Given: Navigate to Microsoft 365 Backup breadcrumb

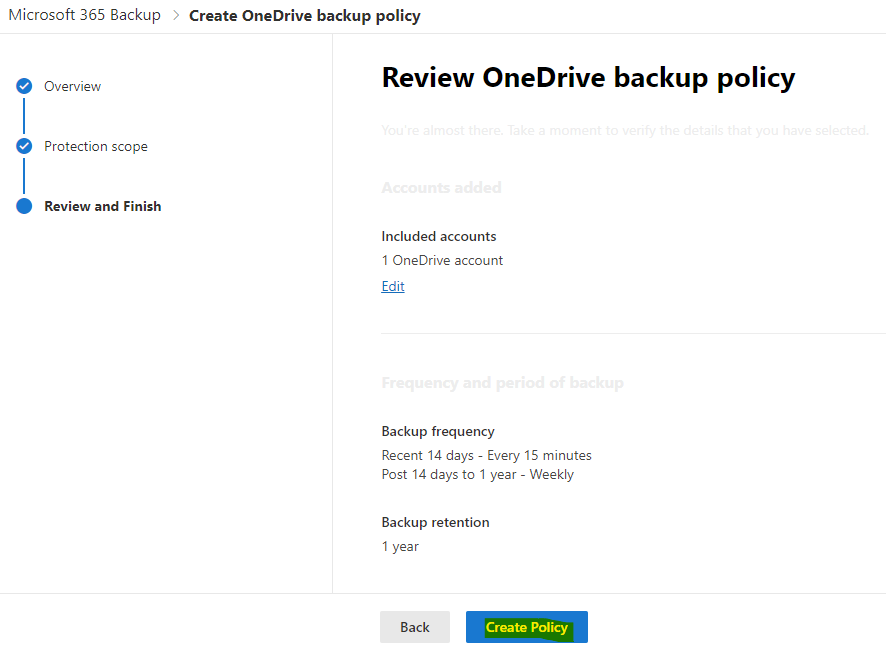Looking at the screenshot, I should 85,15.
